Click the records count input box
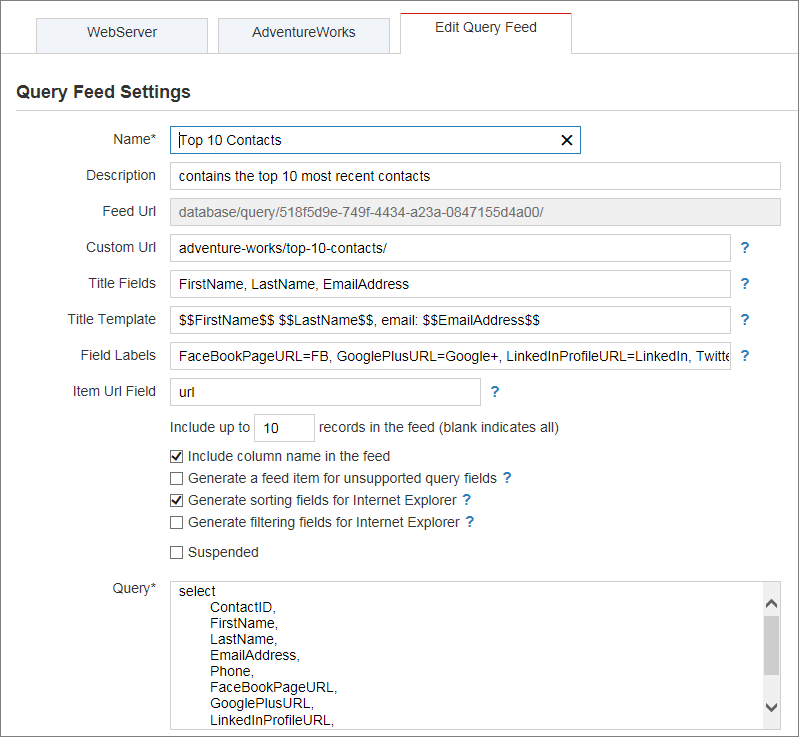This screenshot has width=799, height=737. pyautogui.click(x=284, y=428)
